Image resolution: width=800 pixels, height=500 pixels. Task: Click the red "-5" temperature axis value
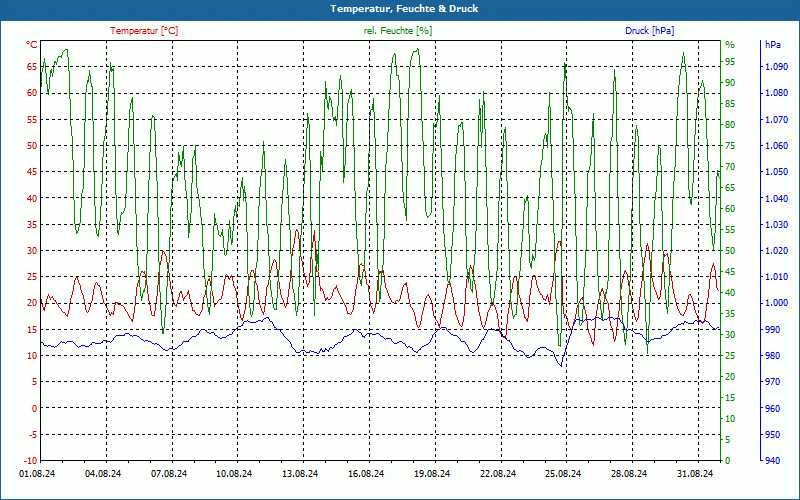pos(32,435)
